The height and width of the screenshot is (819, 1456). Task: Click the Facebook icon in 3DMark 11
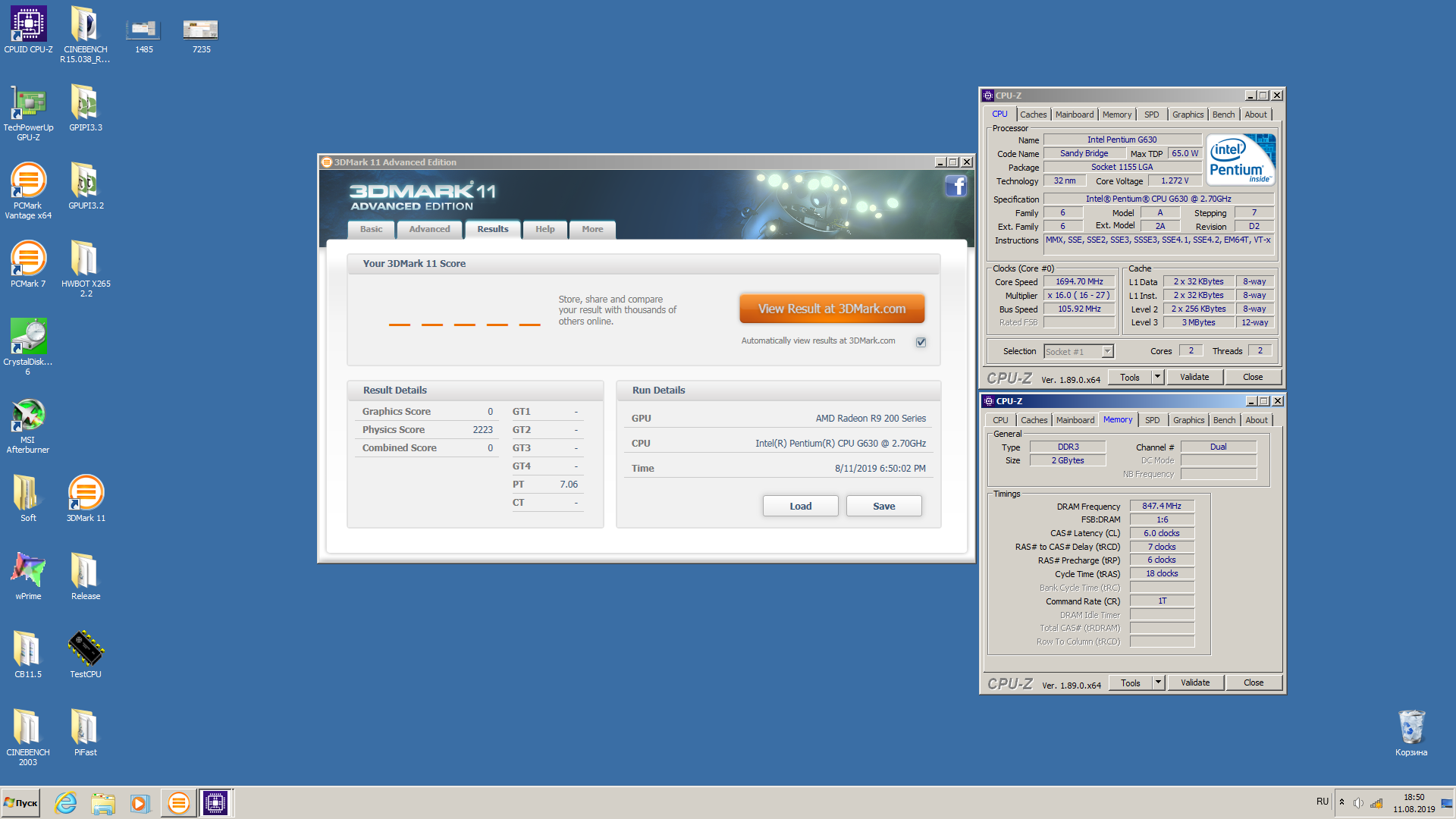coord(955,186)
